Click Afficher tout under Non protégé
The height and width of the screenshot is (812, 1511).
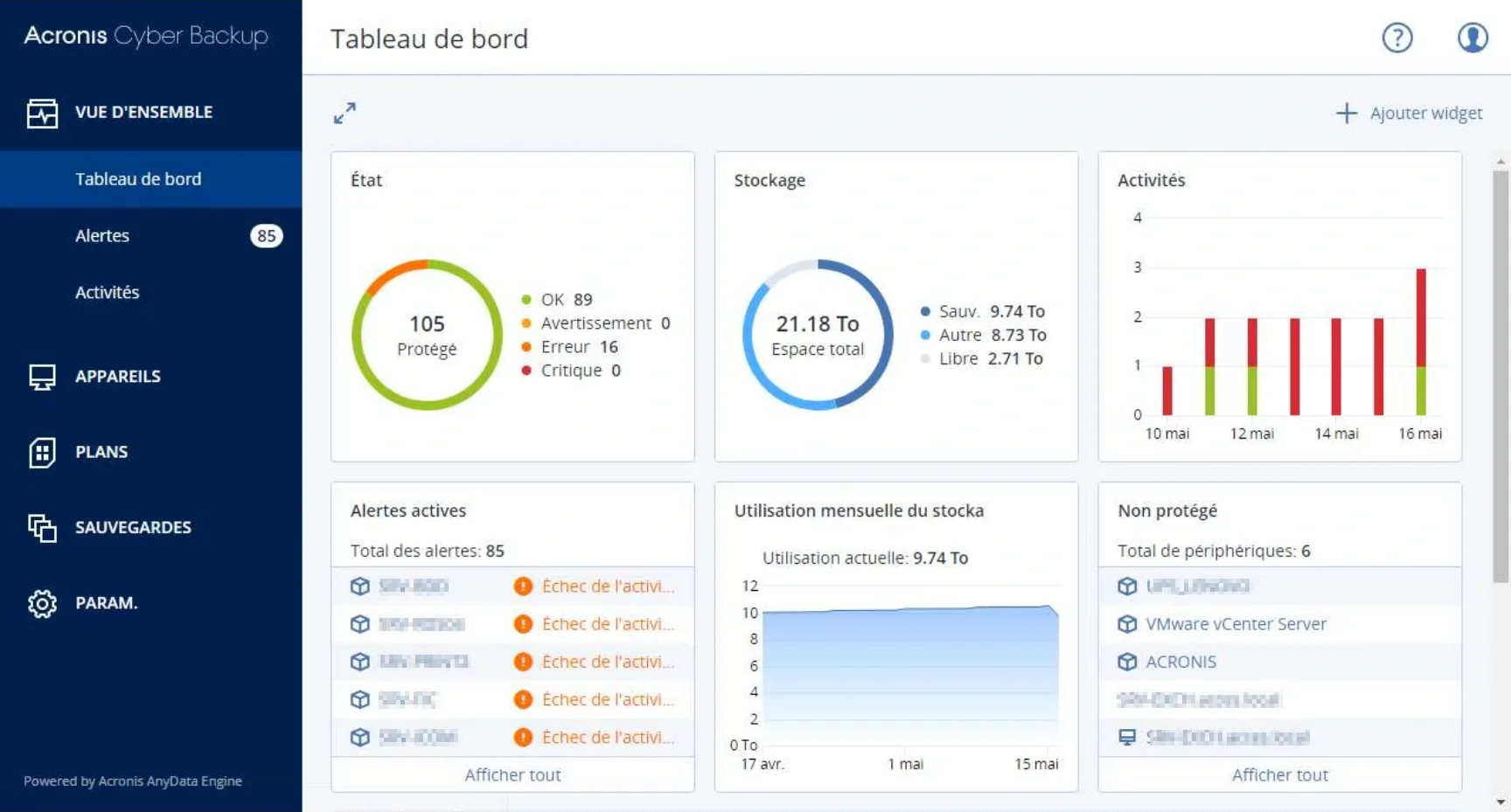(x=1280, y=774)
